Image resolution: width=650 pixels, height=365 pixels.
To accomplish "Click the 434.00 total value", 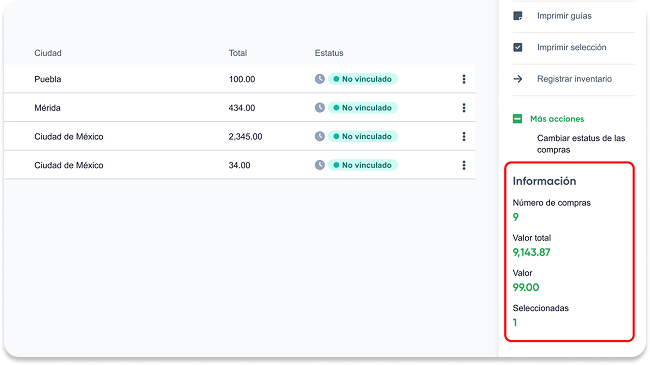I will [242, 108].
